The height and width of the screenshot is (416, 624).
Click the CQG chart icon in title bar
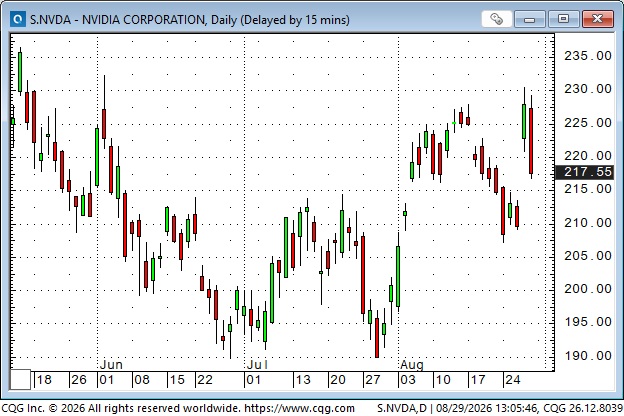[18, 19]
